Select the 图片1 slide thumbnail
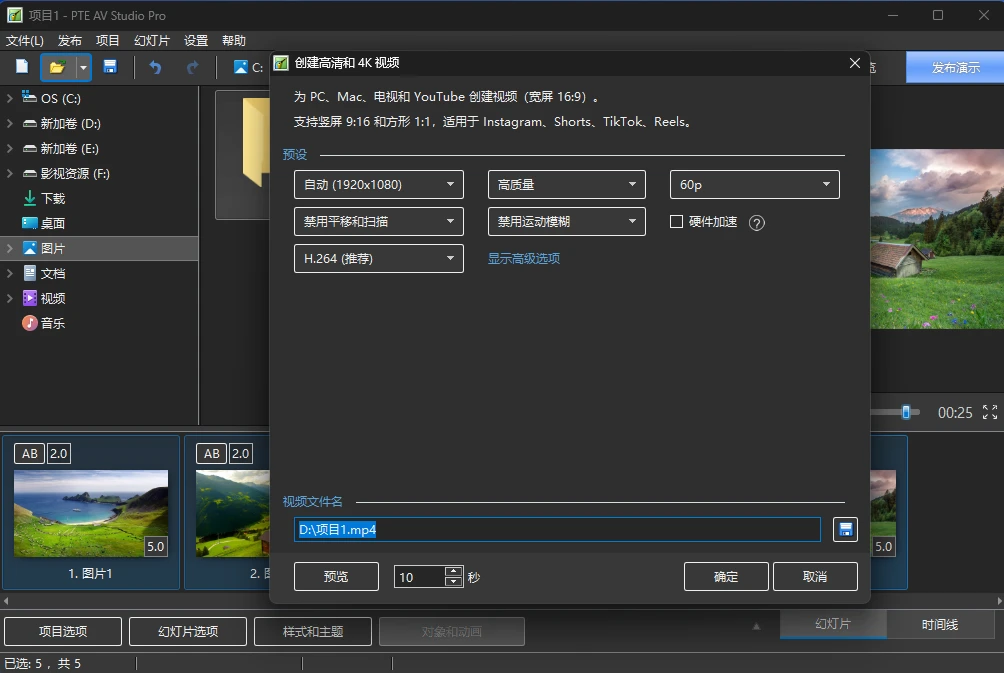This screenshot has height=673, width=1004. (91, 514)
